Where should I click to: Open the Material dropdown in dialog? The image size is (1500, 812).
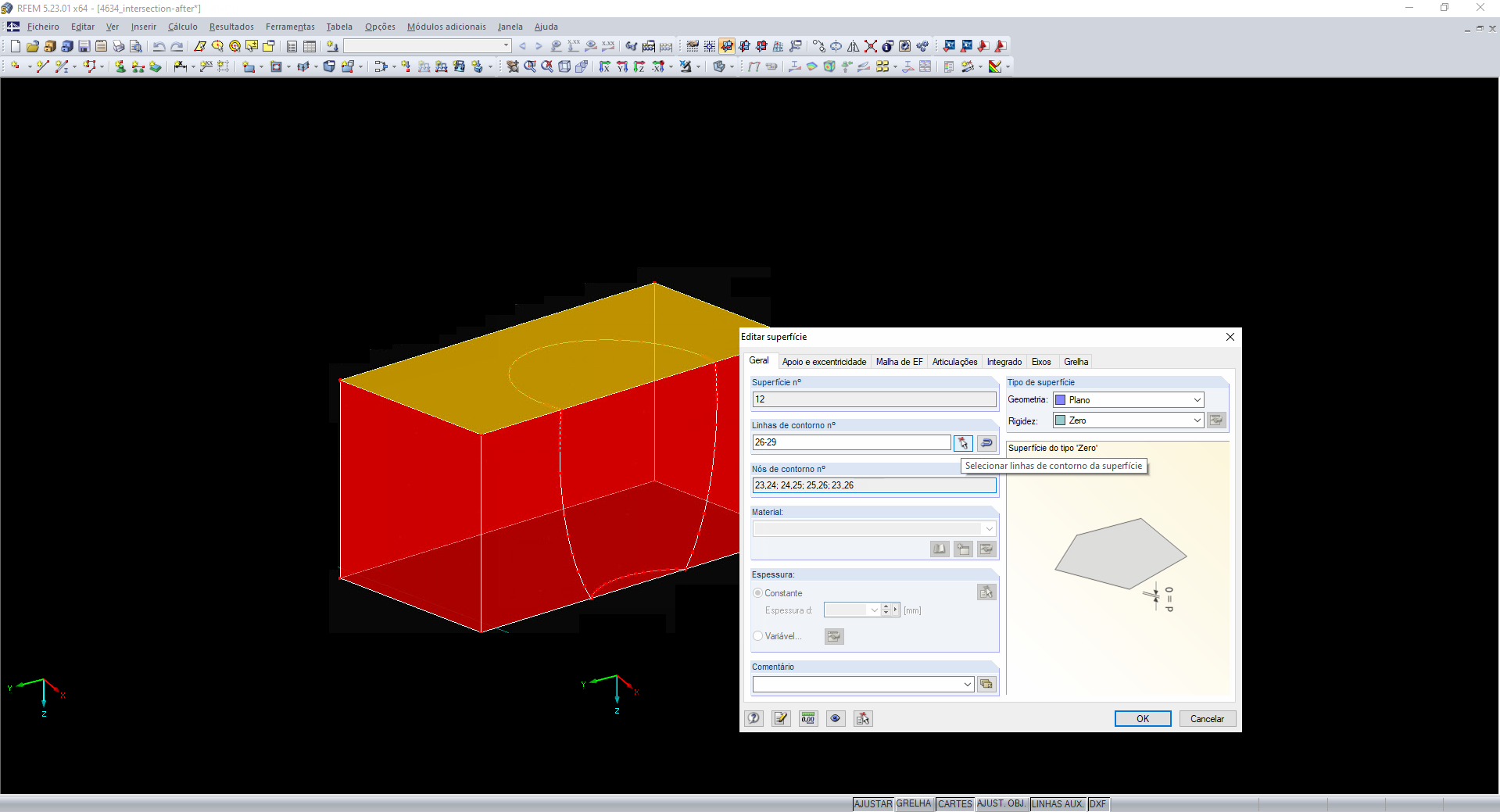click(874, 529)
